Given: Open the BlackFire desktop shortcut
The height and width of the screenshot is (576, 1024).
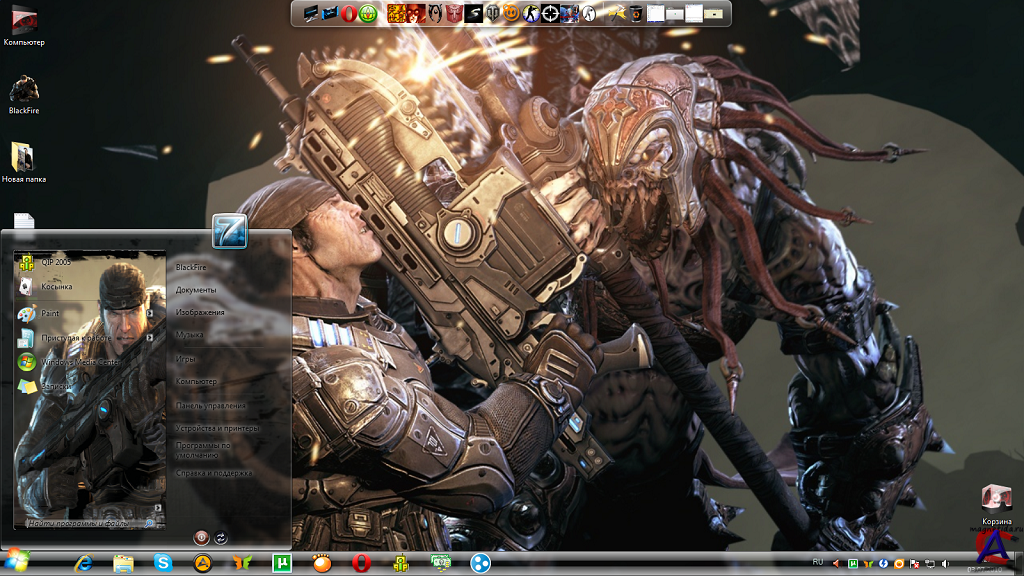Looking at the screenshot, I should (x=25, y=92).
